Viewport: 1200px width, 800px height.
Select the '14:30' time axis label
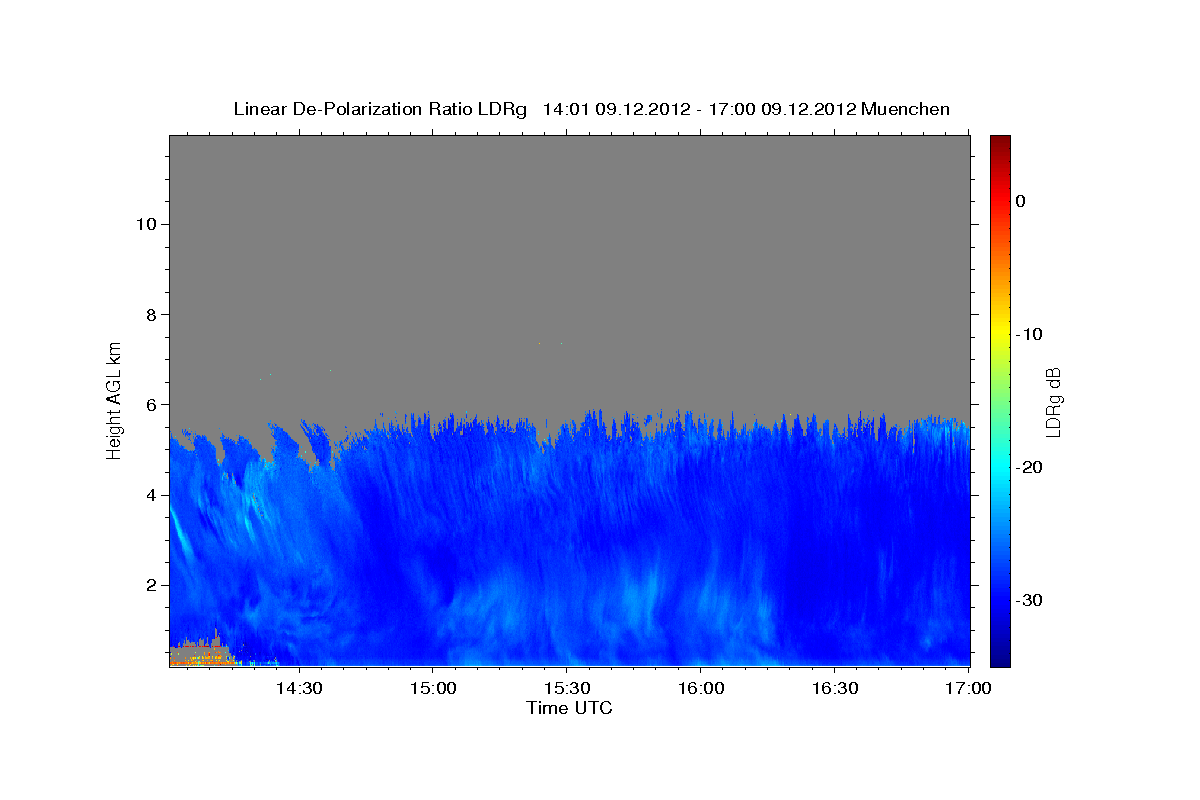coord(298,688)
